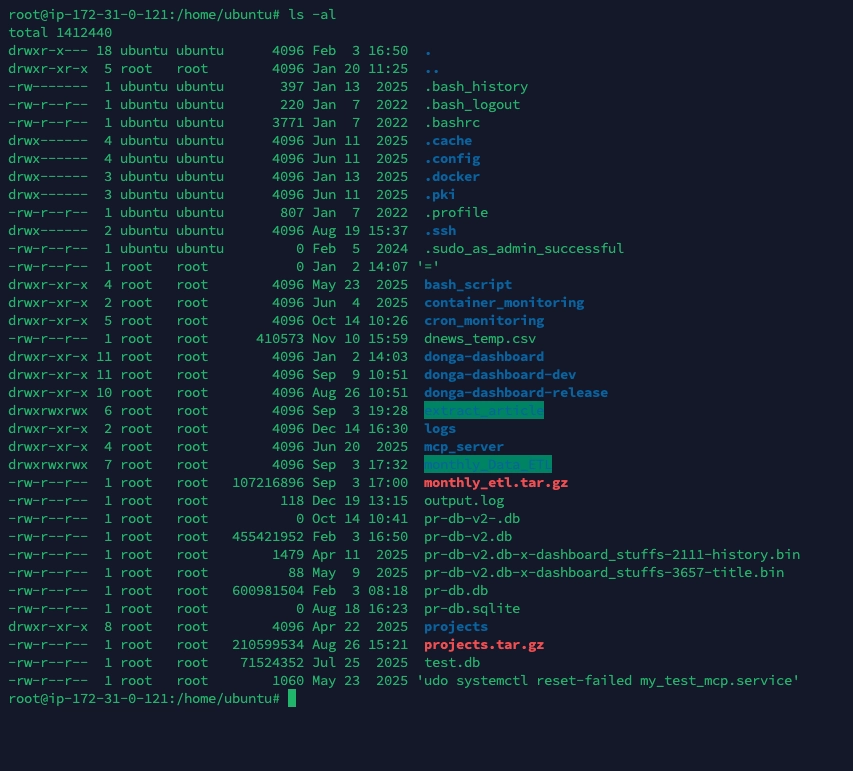Image resolution: width=853 pixels, height=771 pixels.
Task: Click the .bash_history file name
Action: click(x=476, y=87)
